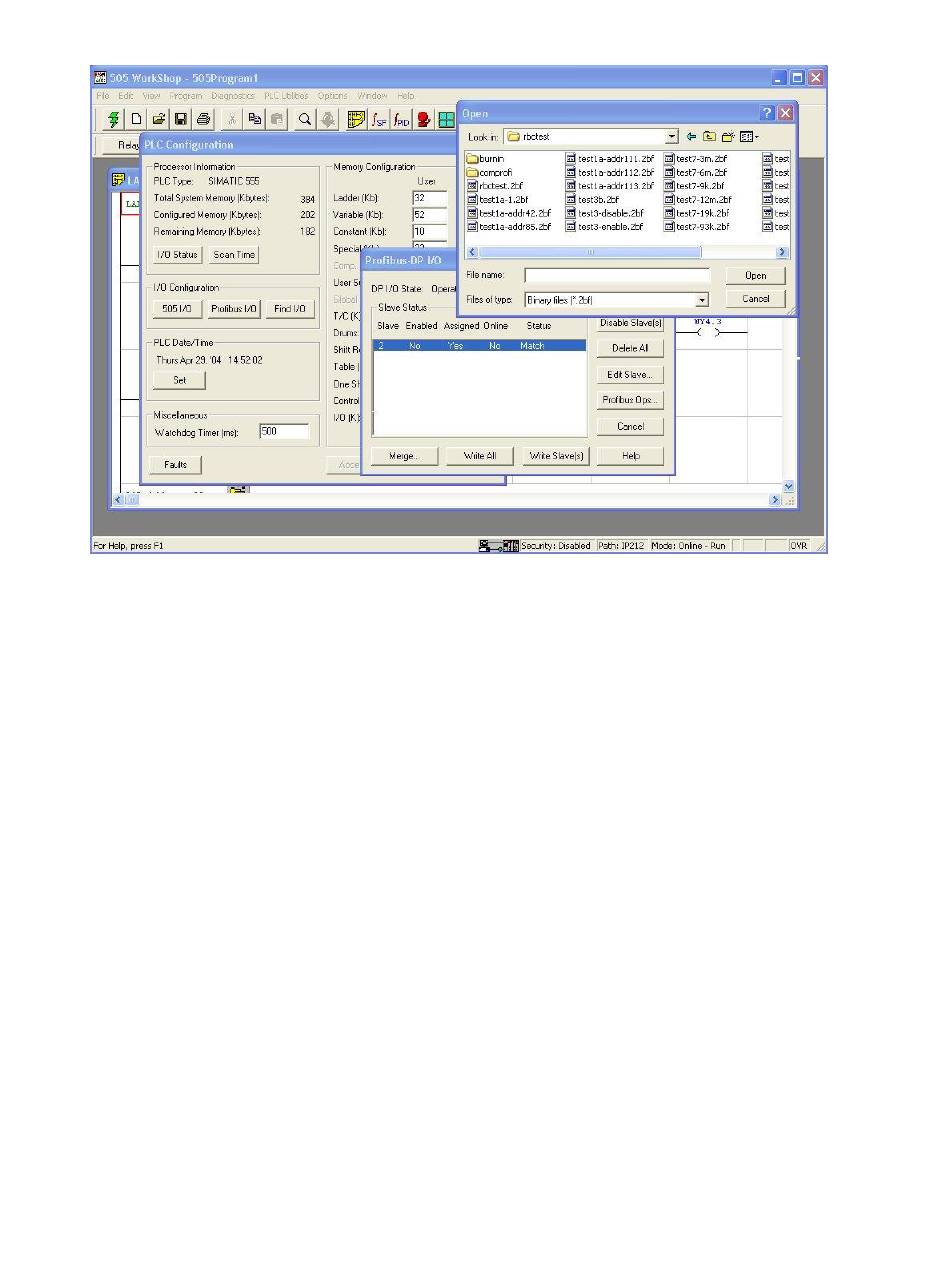Click Scan Time button
The height and width of the screenshot is (1284, 950).
(234, 255)
